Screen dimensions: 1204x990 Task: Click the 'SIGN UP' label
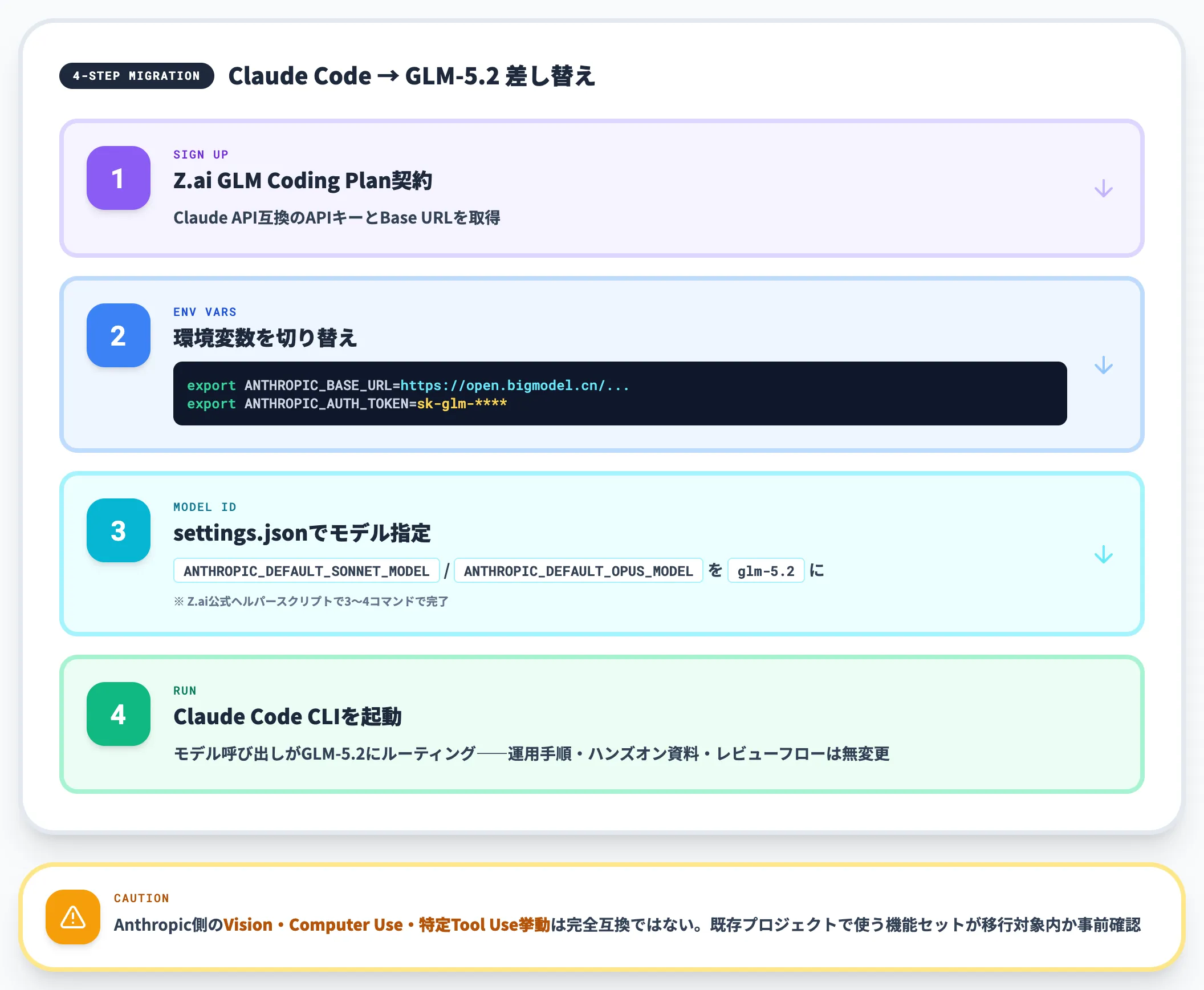tap(201, 155)
